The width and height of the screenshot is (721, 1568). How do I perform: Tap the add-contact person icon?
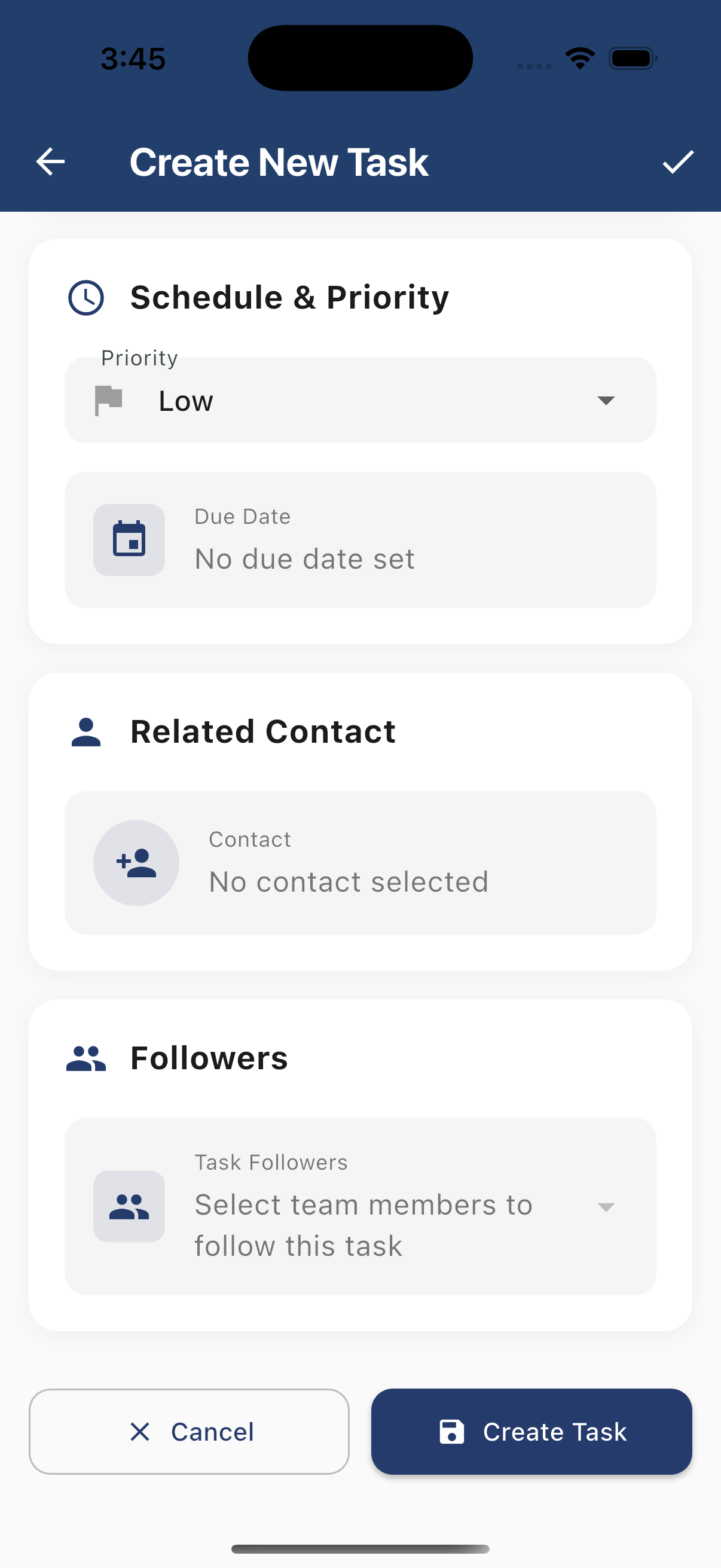pyautogui.click(x=136, y=862)
